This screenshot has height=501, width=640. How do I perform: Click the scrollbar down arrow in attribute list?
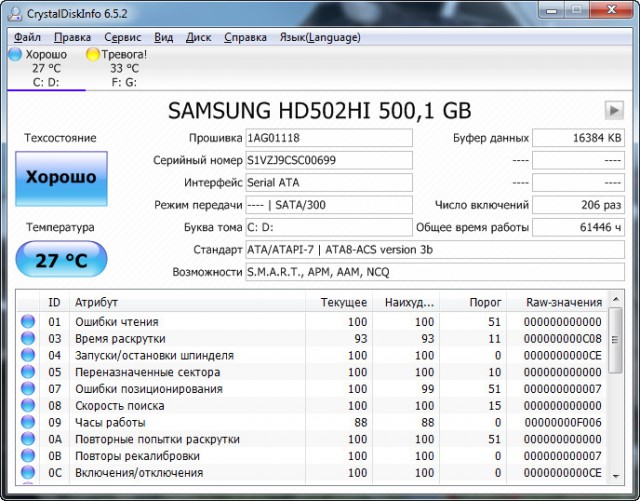(616, 476)
